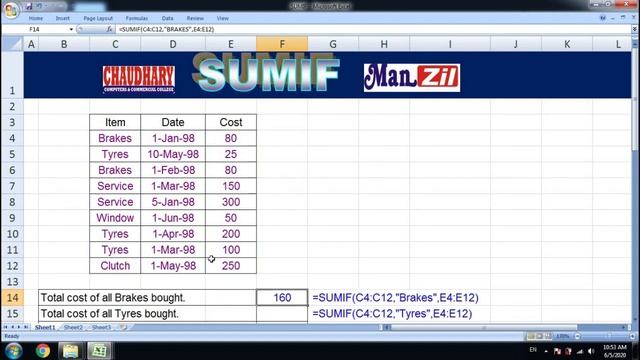Screen dimensions: 640x360
Task: Open Windows Start orb
Action: pos(13,351)
